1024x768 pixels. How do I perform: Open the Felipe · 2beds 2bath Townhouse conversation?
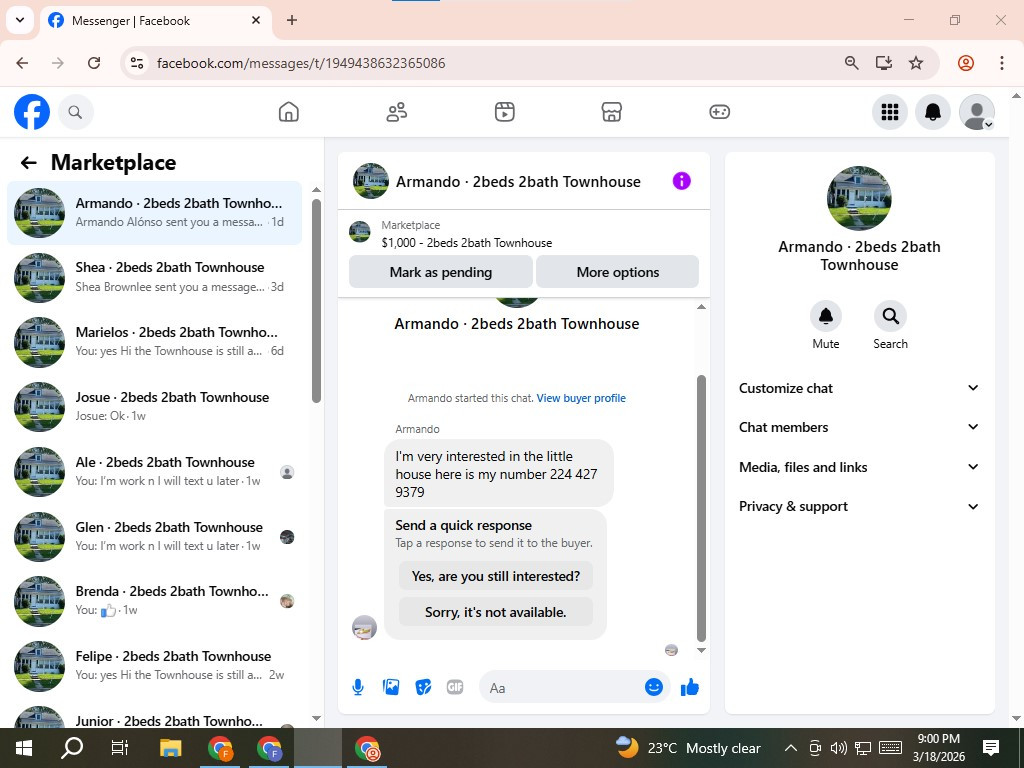point(155,666)
